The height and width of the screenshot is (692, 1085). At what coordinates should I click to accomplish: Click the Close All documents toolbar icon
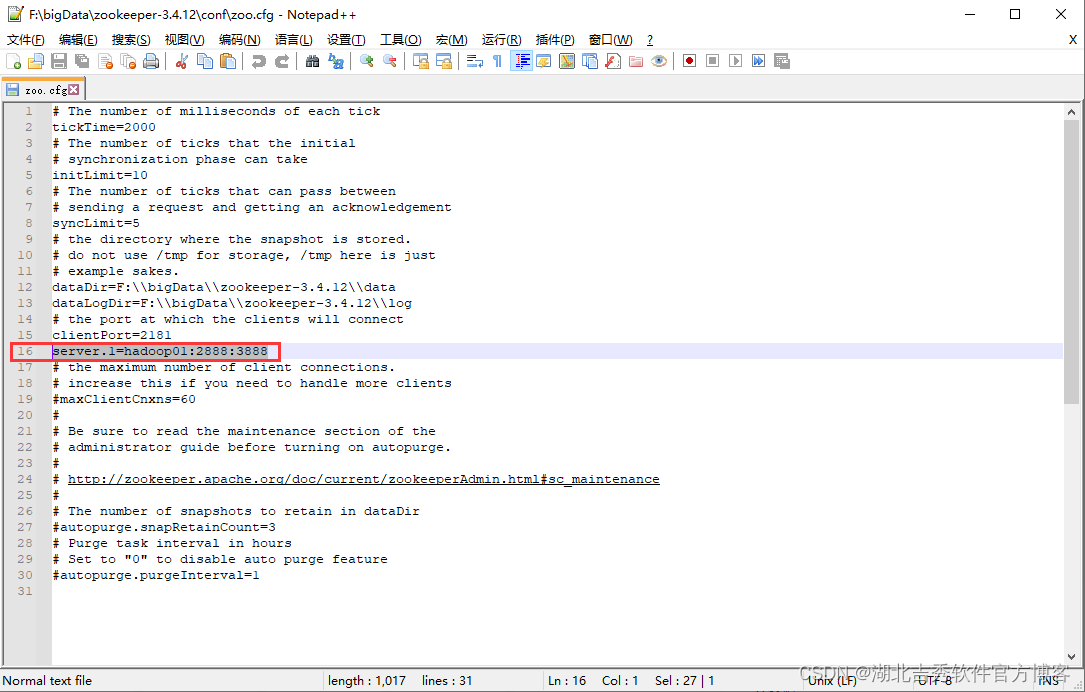[128, 62]
